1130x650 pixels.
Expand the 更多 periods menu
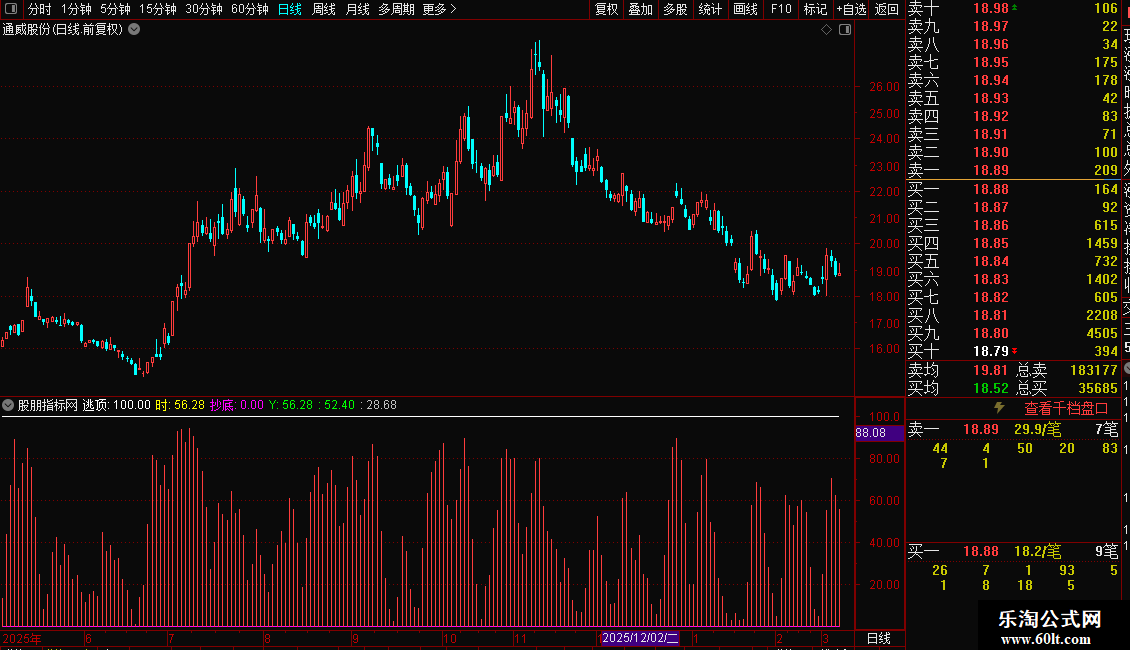pyautogui.click(x=440, y=9)
